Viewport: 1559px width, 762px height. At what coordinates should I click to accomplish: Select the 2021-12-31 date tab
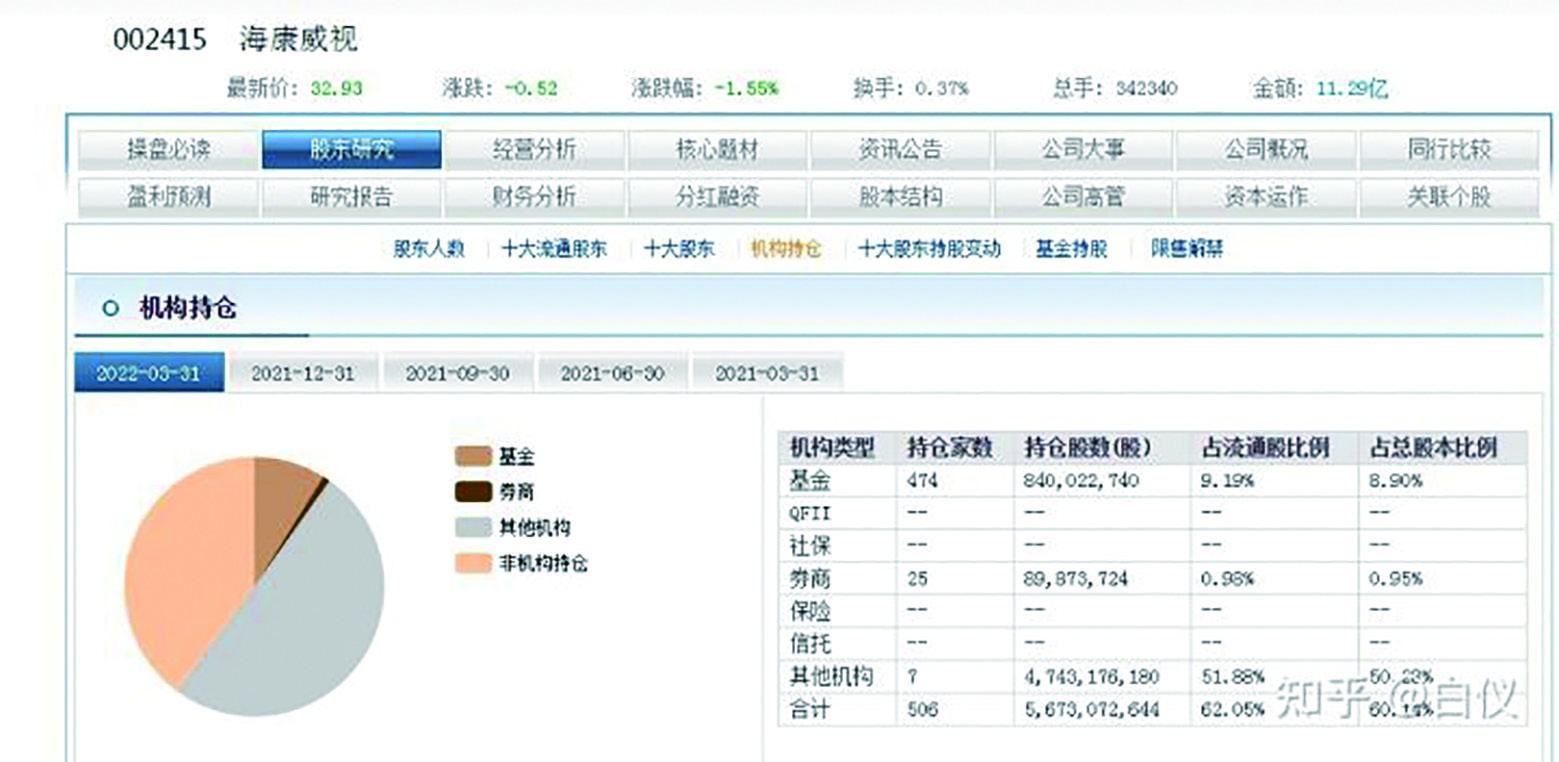click(301, 372)
